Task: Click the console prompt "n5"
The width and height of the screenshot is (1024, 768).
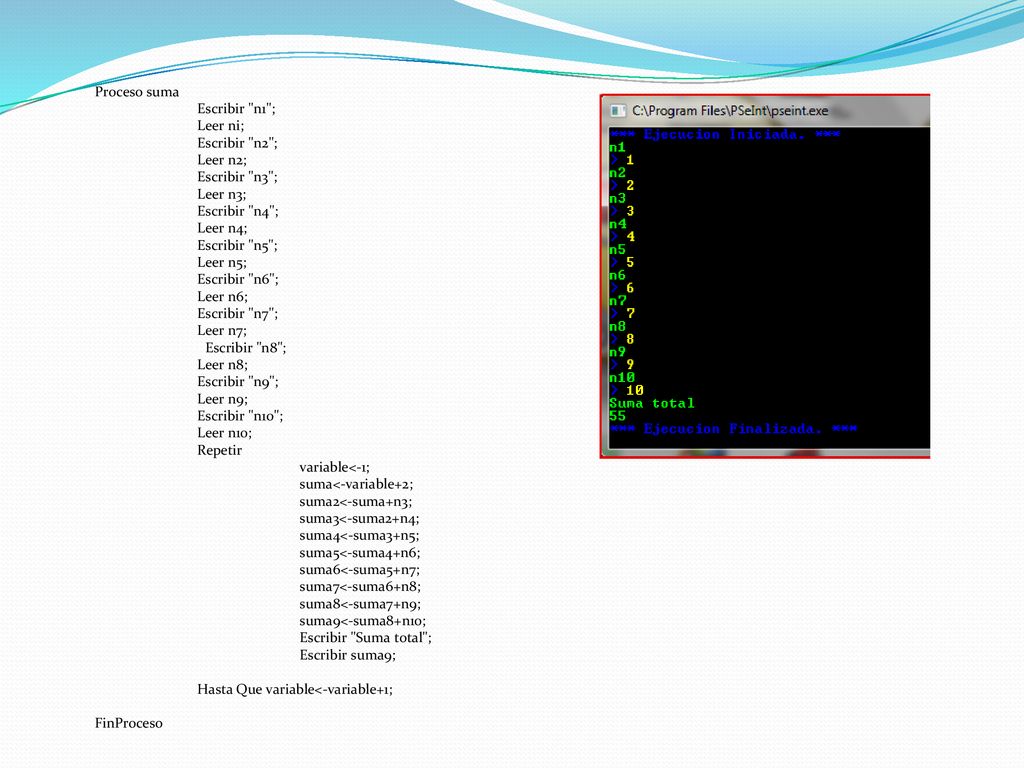Action: 617,249
